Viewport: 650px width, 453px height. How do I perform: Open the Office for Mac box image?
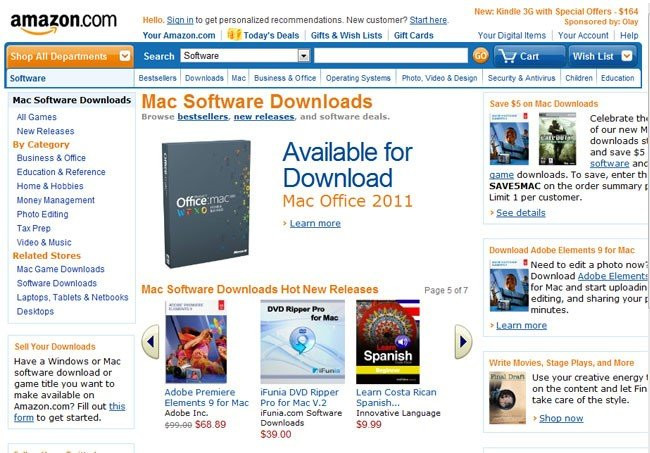pos(206,204)
